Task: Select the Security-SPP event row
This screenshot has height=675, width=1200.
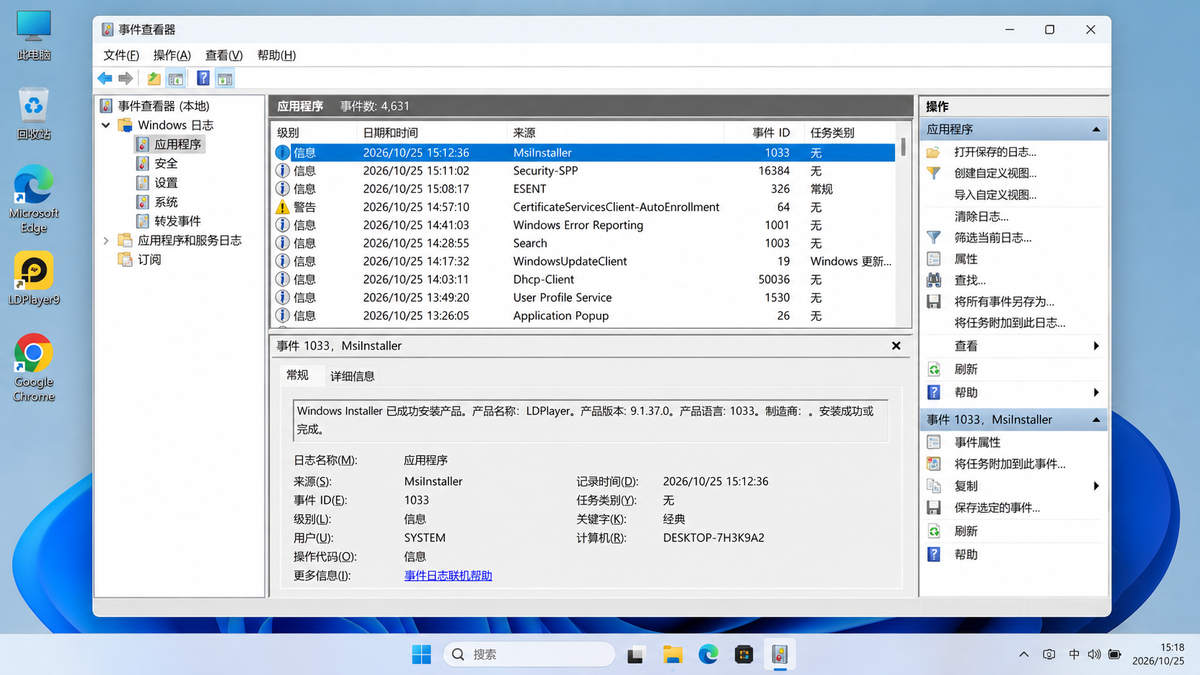Action: pyautogui.click(x=584, y=171)
